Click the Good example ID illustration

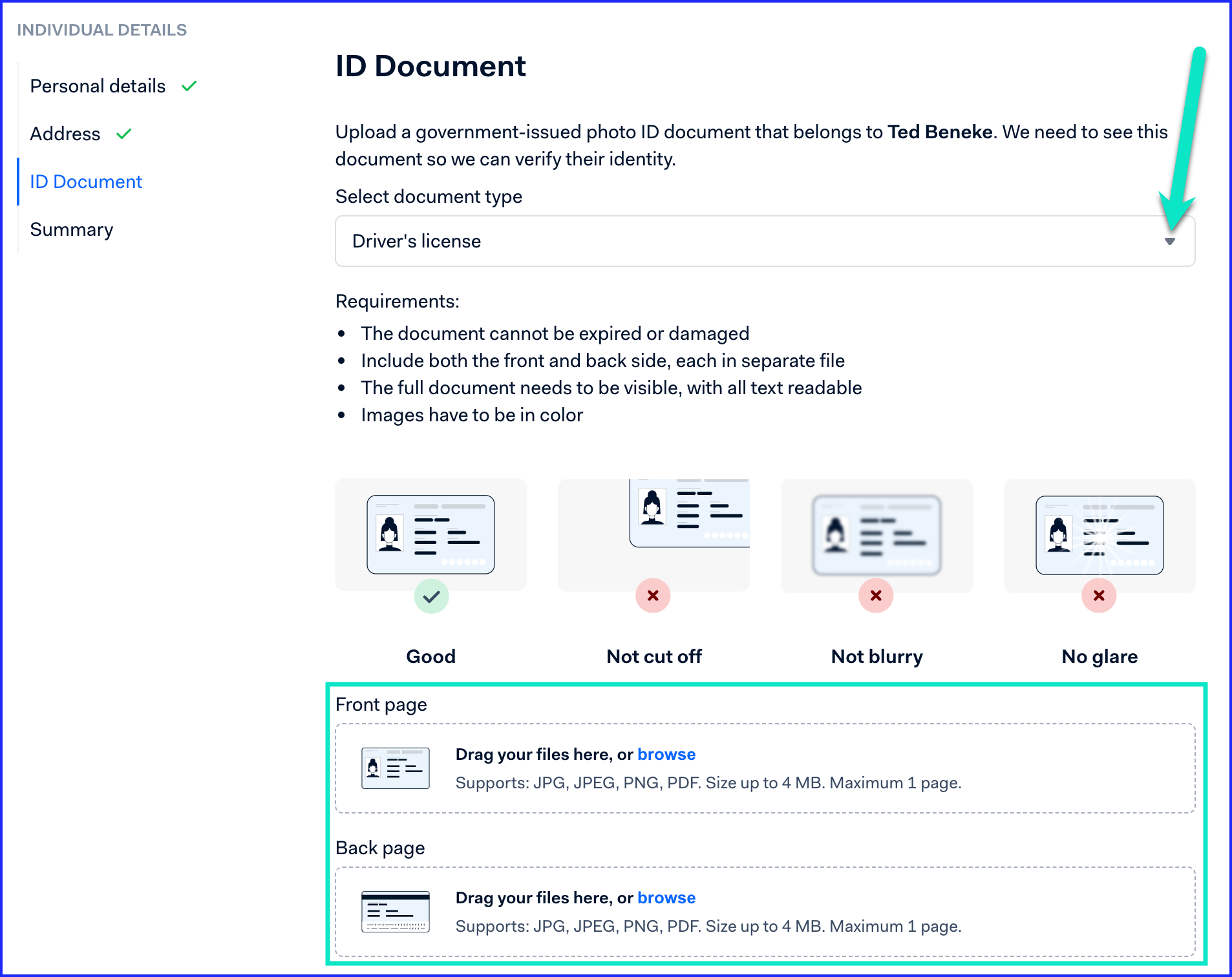point(430,534)
